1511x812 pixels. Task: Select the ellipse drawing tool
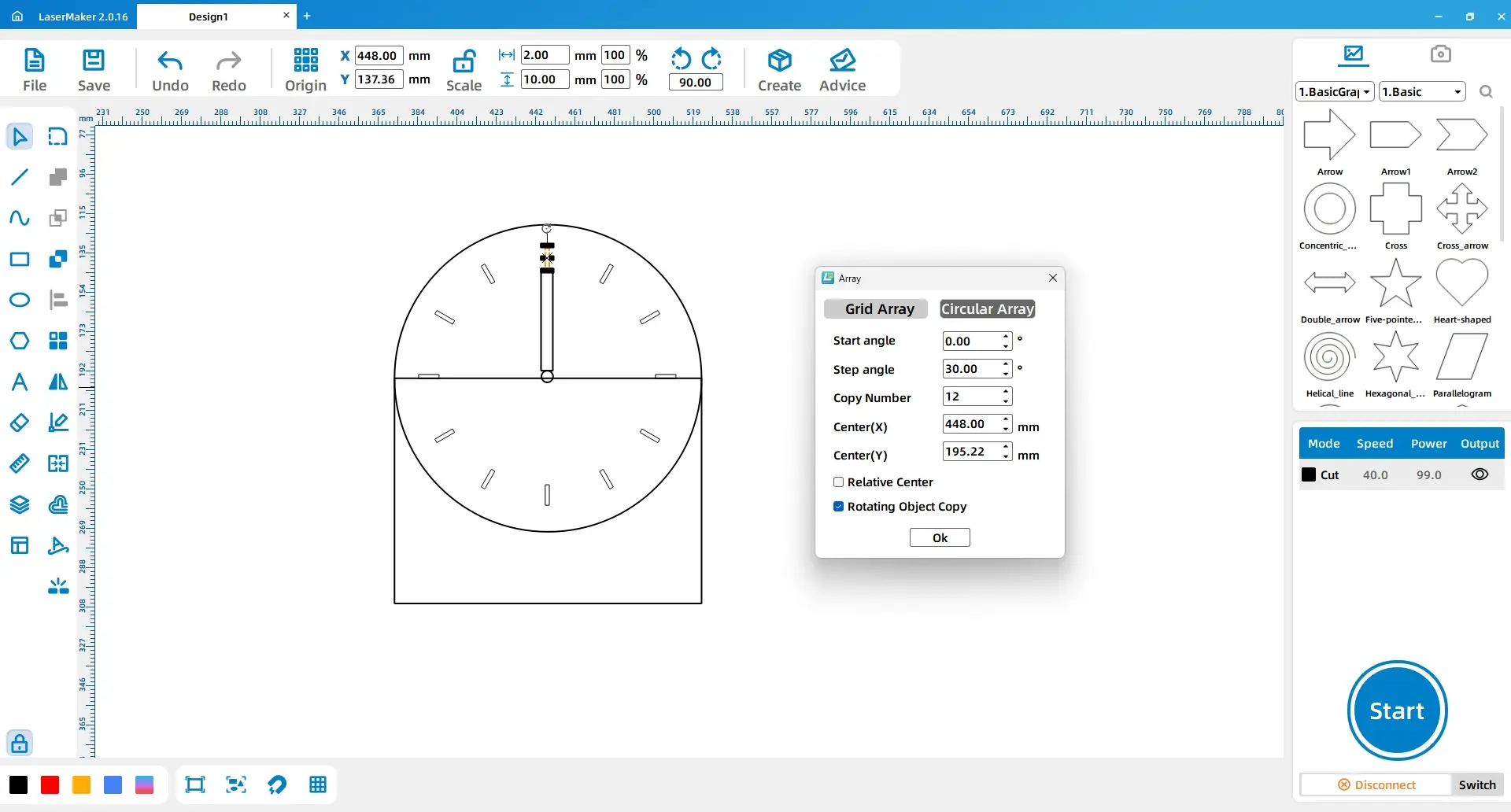coord(20,300)
